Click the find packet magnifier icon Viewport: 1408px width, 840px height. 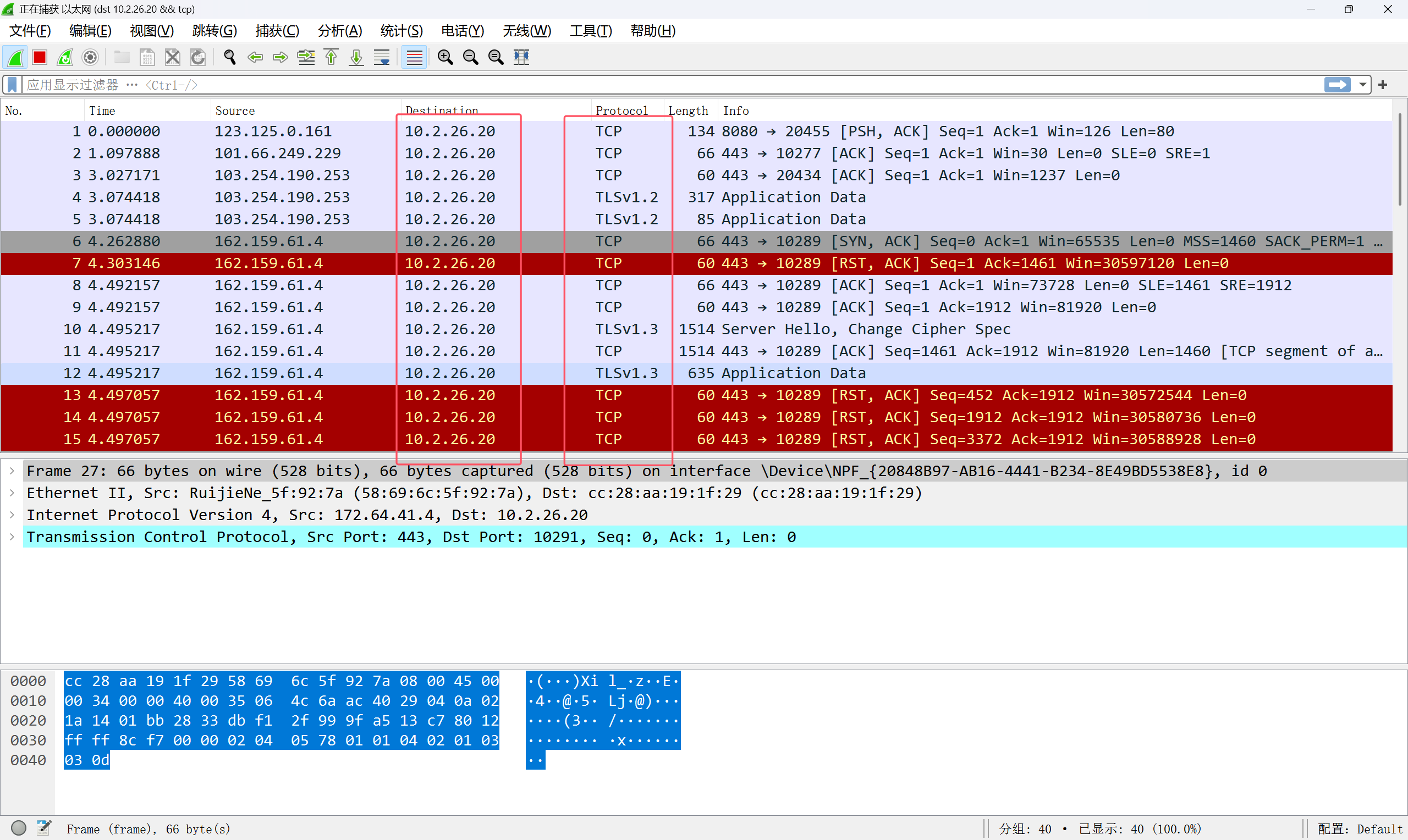point(229,57)
